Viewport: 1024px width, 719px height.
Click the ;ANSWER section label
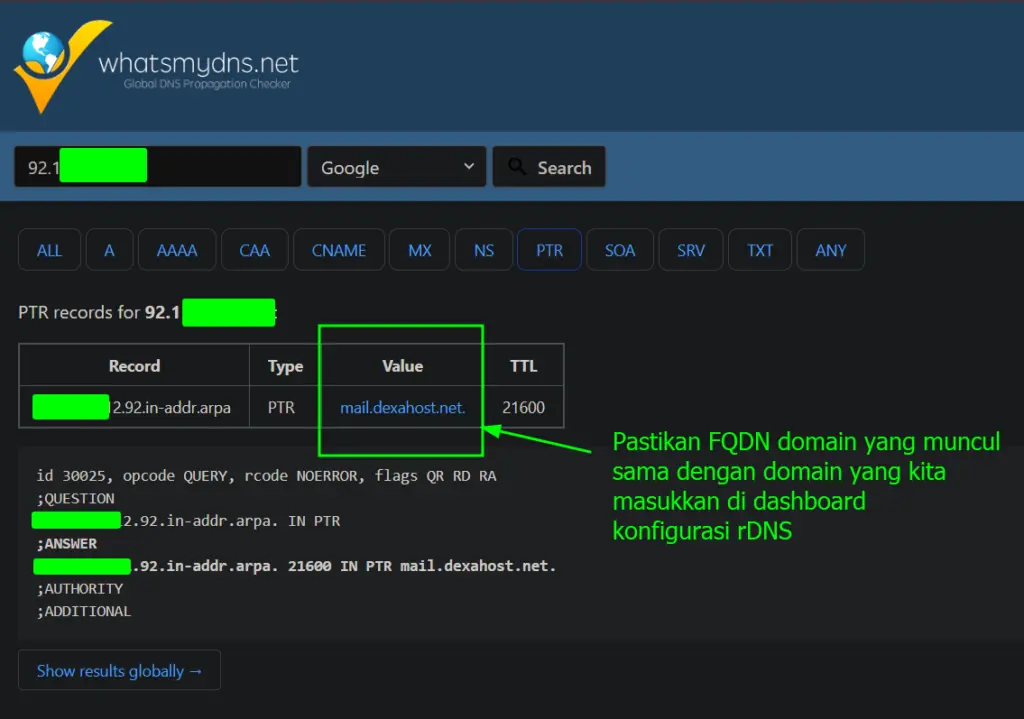tap(67, 543)
